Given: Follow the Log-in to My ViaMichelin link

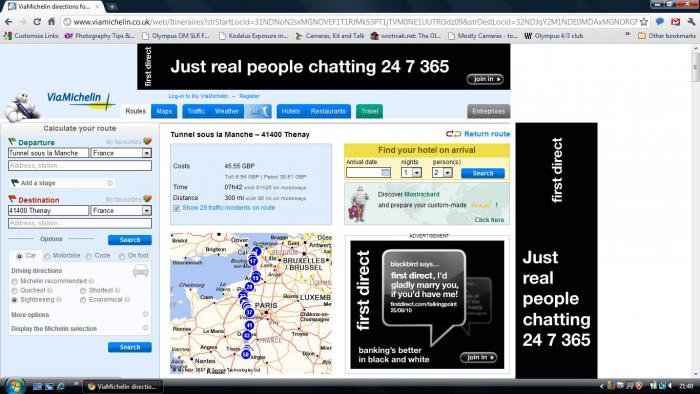Looking at the screenshot, I should pyautogui.click(x=198, y=96).
